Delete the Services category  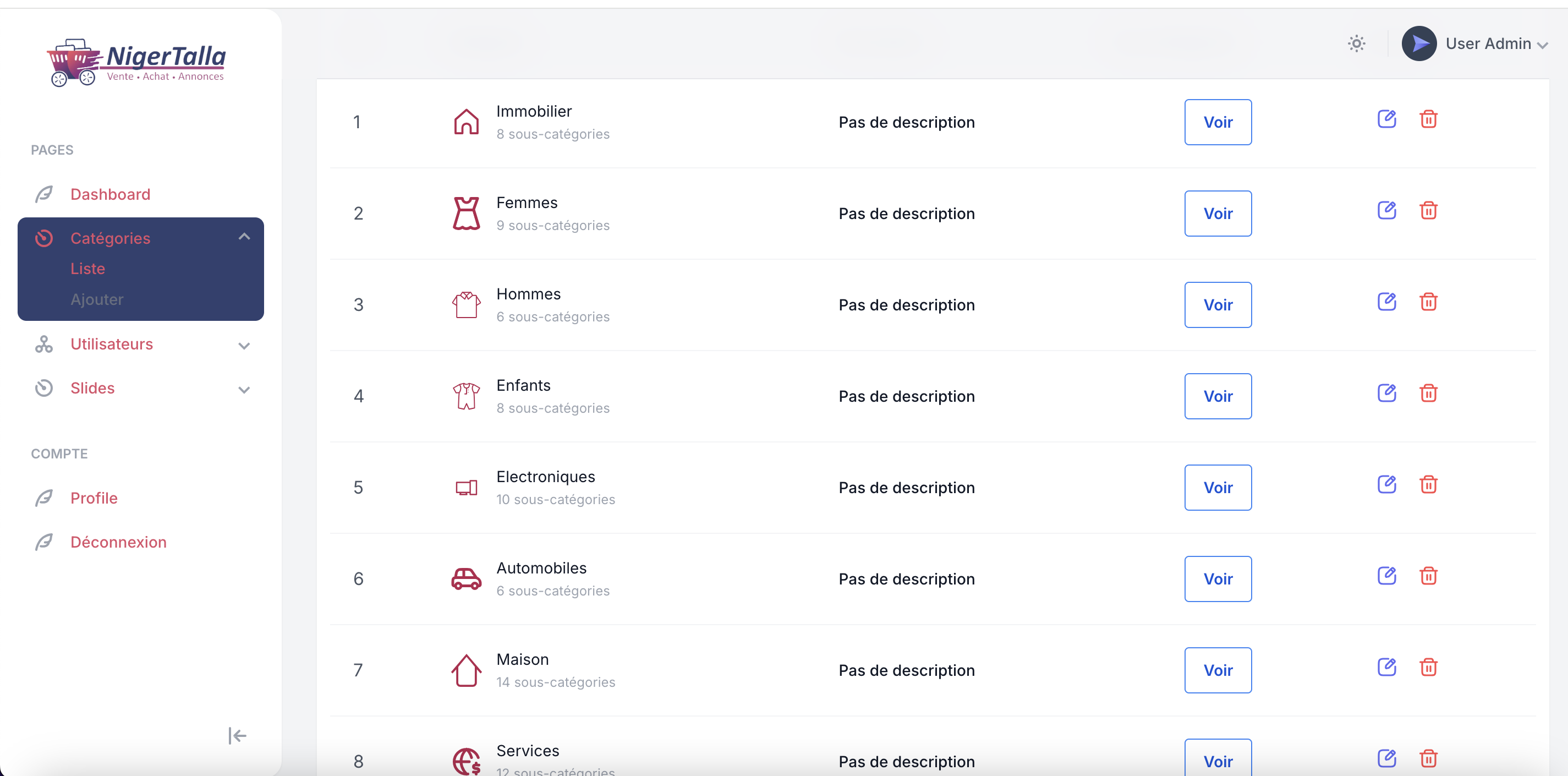point(1428,758)
